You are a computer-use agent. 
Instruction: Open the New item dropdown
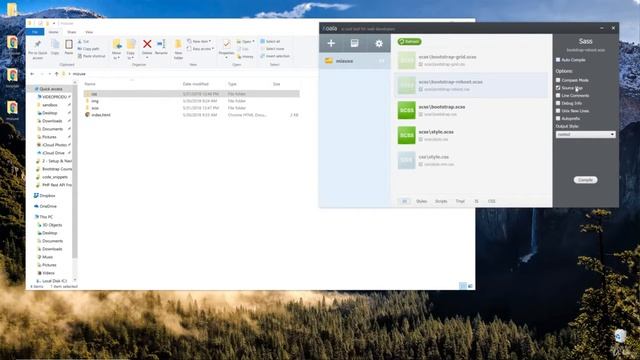coord(199,41)
